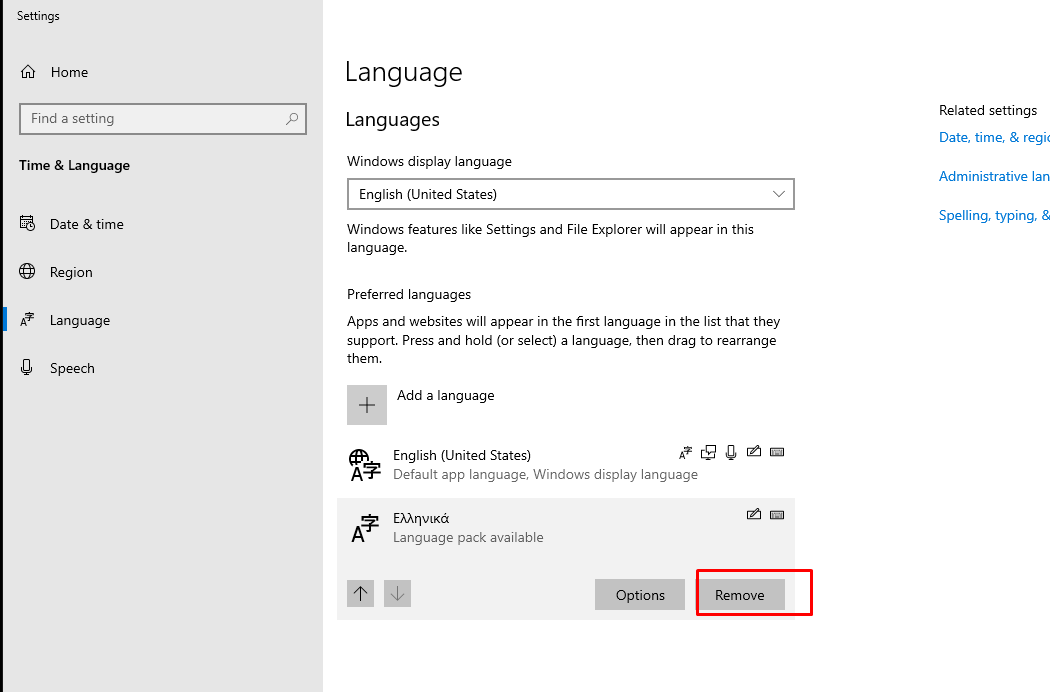Click the Home icon in the sidebar

(28, 72)
